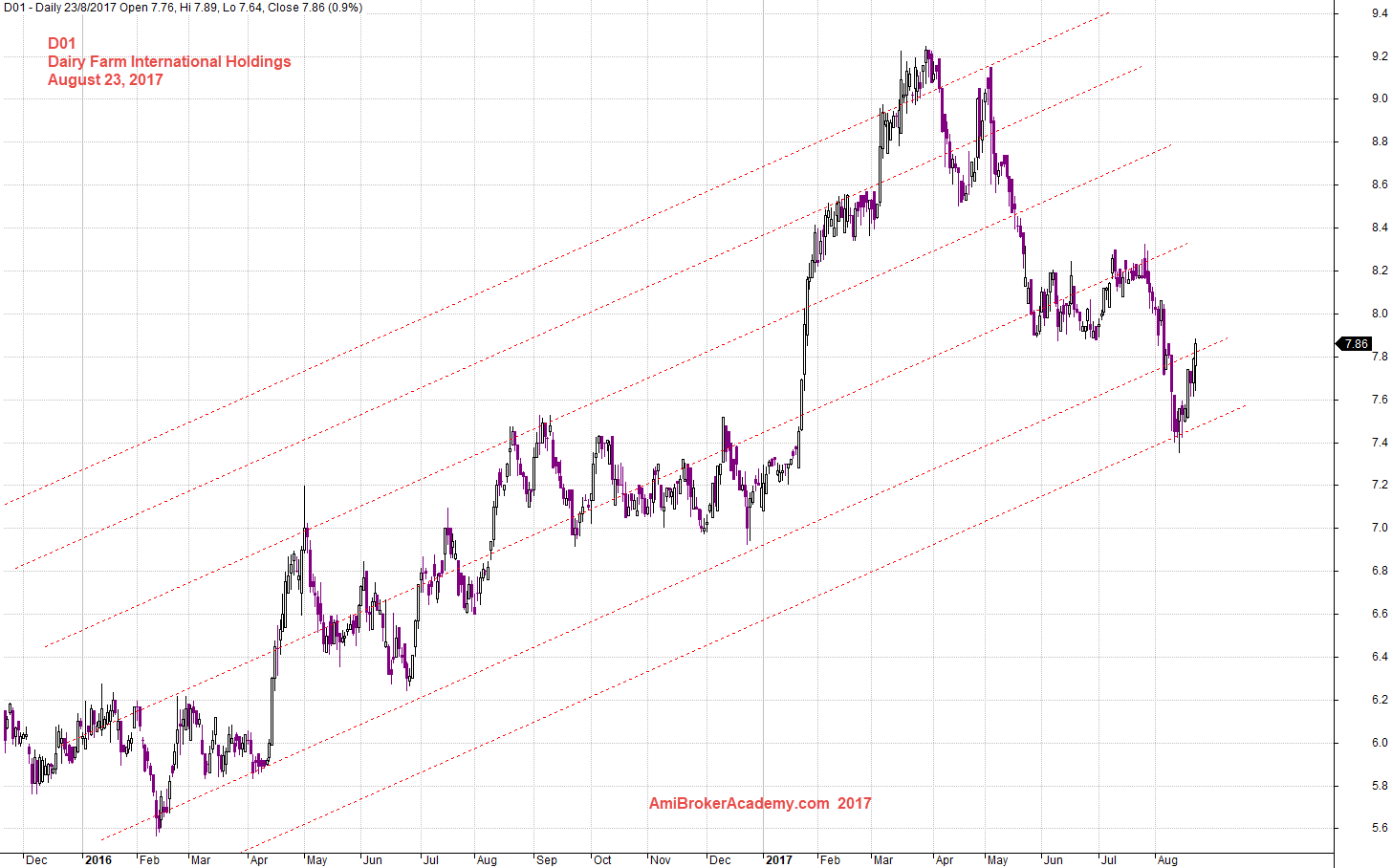The image size is (1392, 868).
Task: Click the Aug label after 2016
Action: [487, 860]
